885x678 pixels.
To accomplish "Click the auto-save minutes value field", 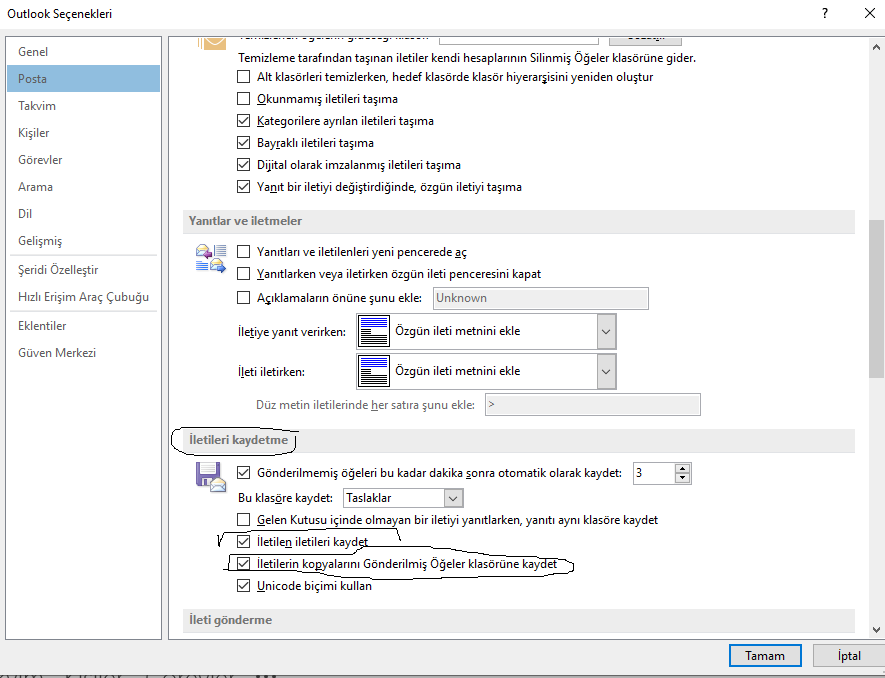I will 654,473.
